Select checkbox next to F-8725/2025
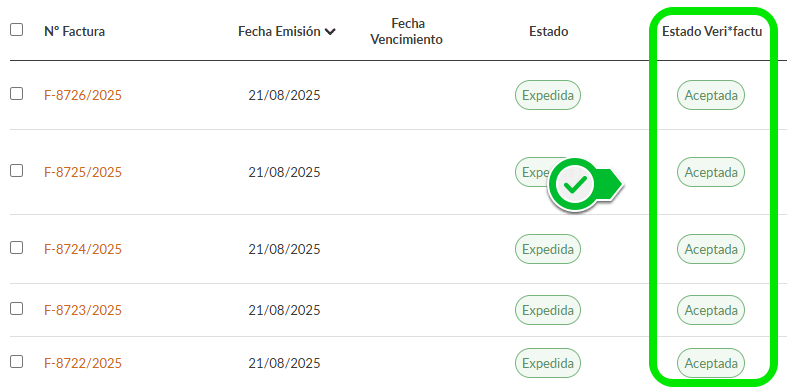 tap(17, 171)
